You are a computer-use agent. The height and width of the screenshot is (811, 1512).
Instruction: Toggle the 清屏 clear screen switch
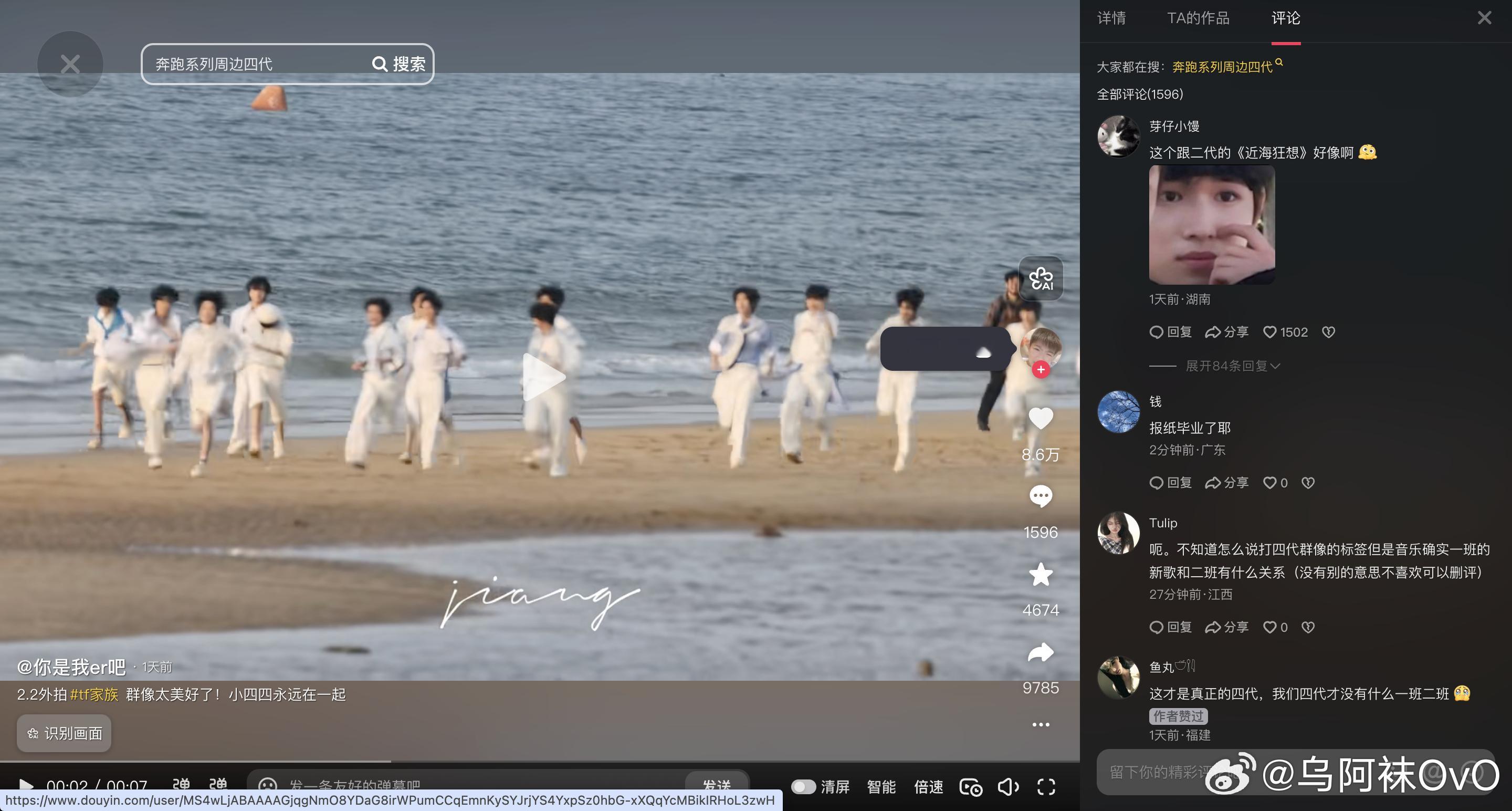(803, 786)
